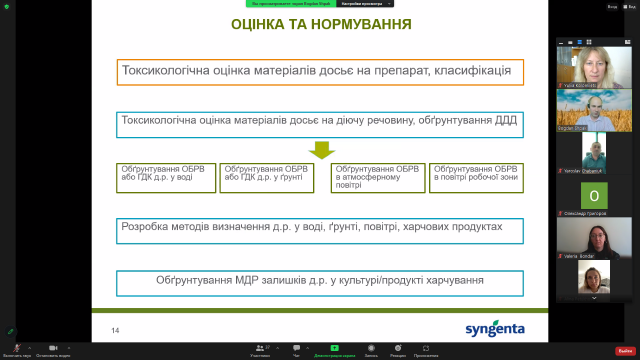This screenshot has width=640, height=360.
Task: Click the View button at the top right
Action: (x=629, y=7)
